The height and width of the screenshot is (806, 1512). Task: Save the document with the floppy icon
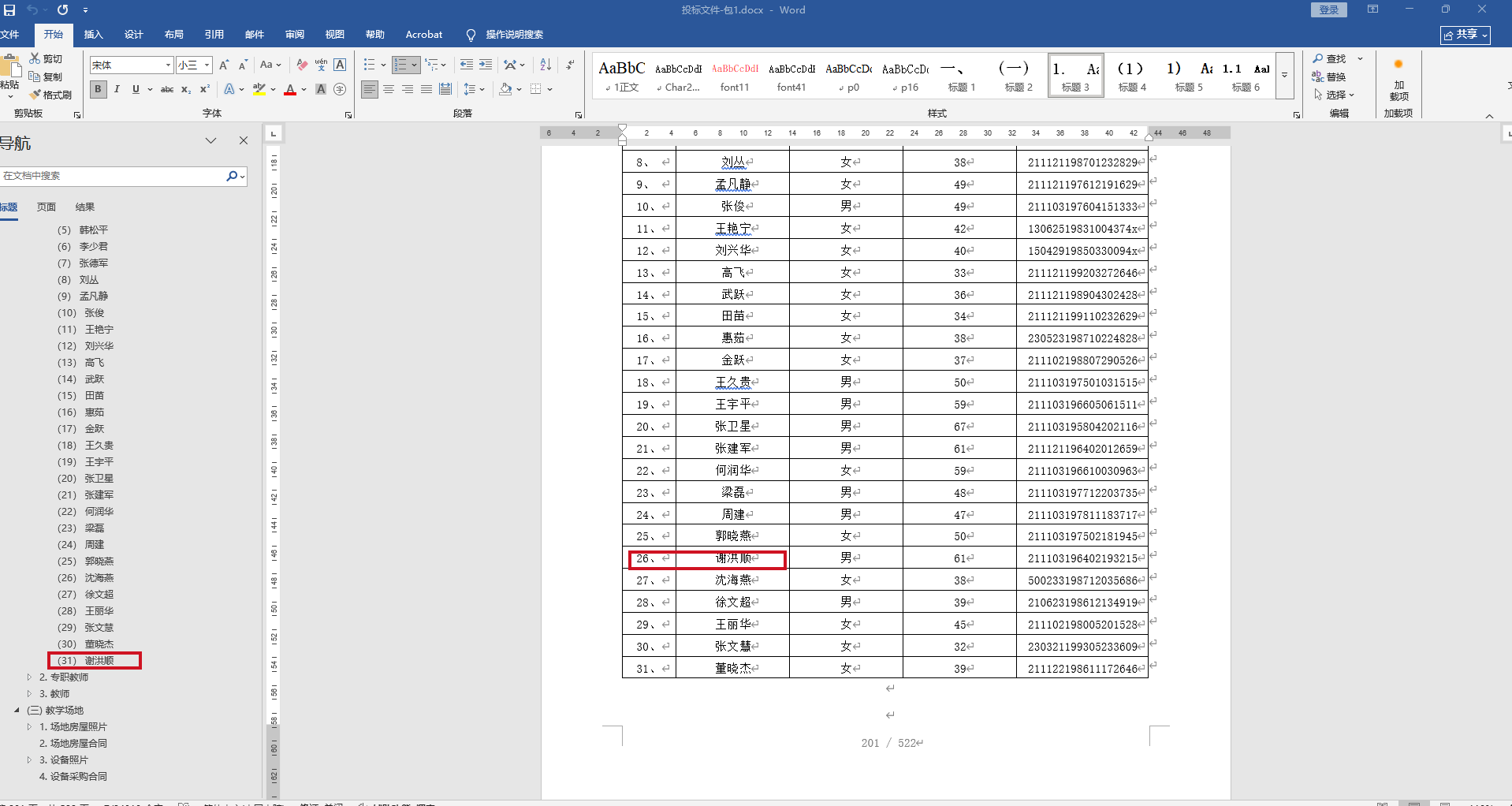(x=9, y=10)
